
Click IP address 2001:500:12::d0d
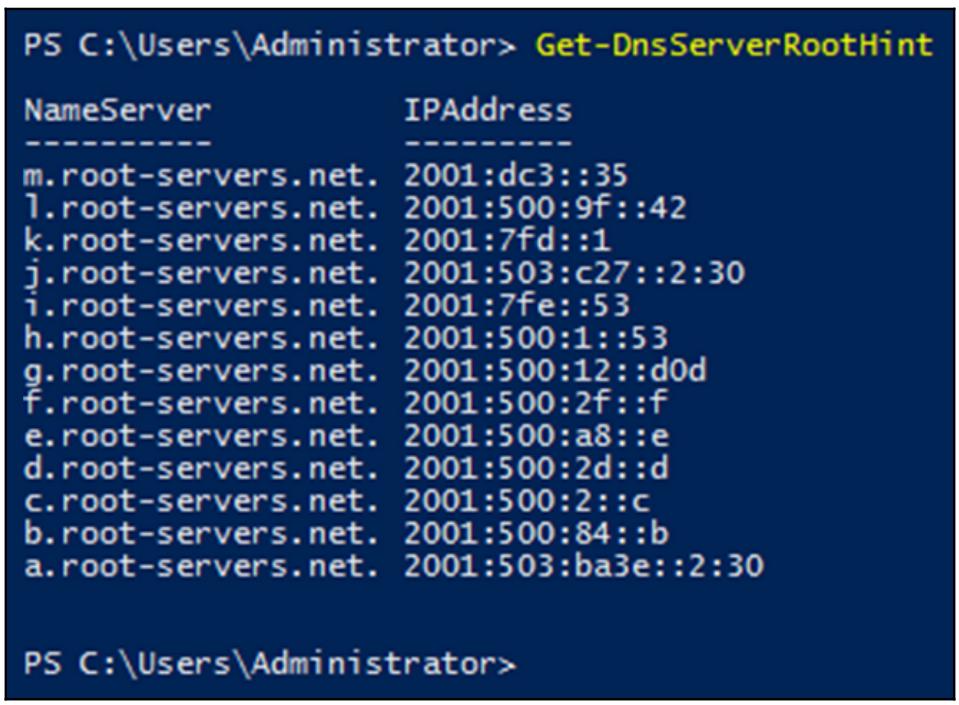[x=555, y=371]
